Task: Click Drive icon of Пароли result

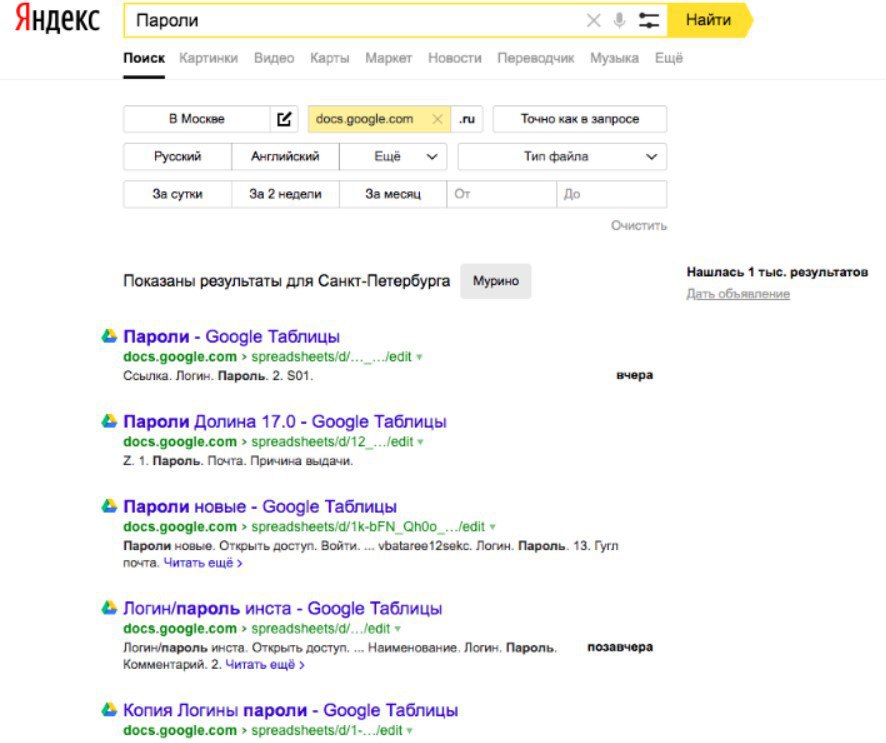Action: (x=108, y=336)
